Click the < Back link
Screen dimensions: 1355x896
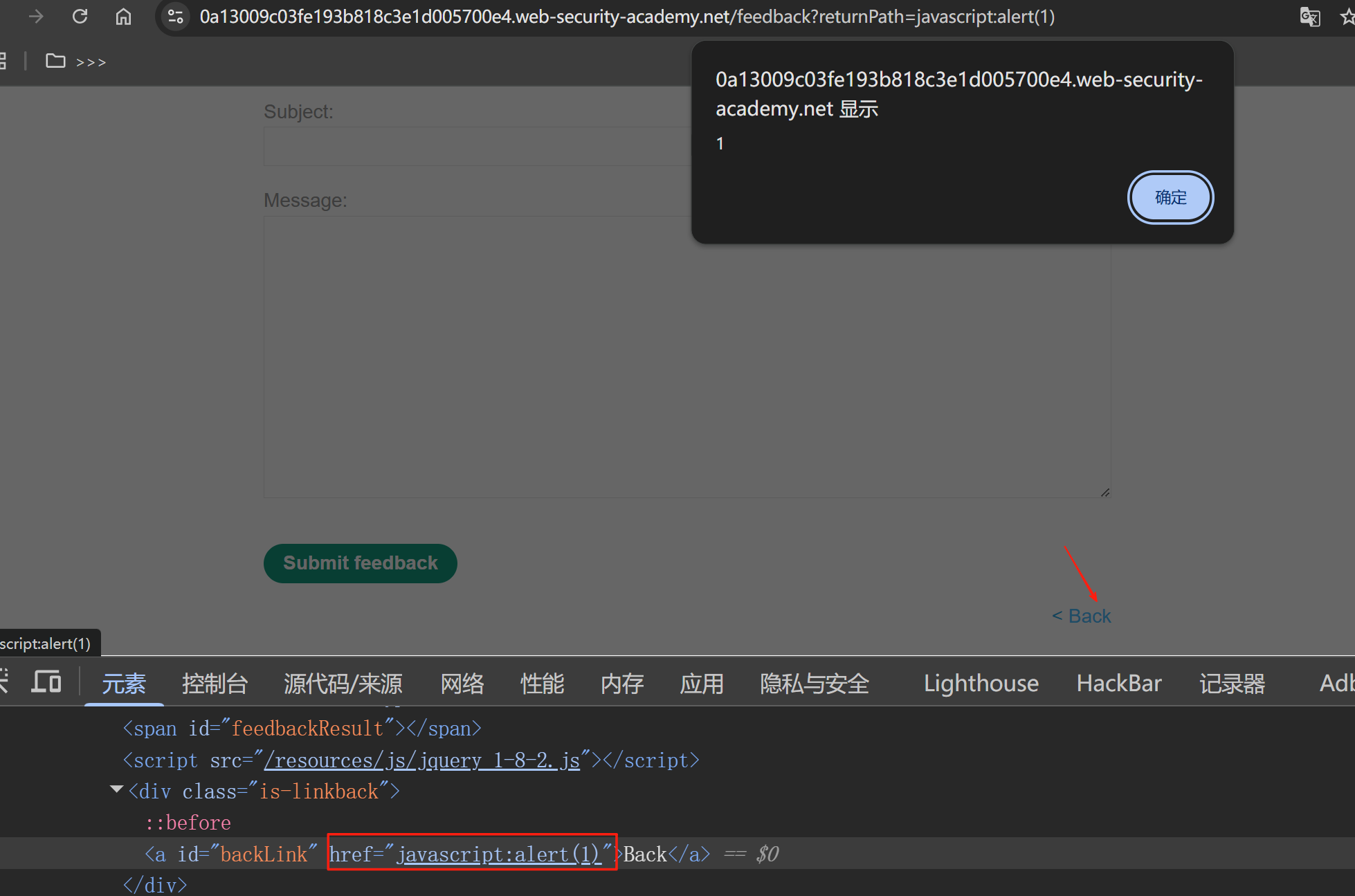(1082, 616)
